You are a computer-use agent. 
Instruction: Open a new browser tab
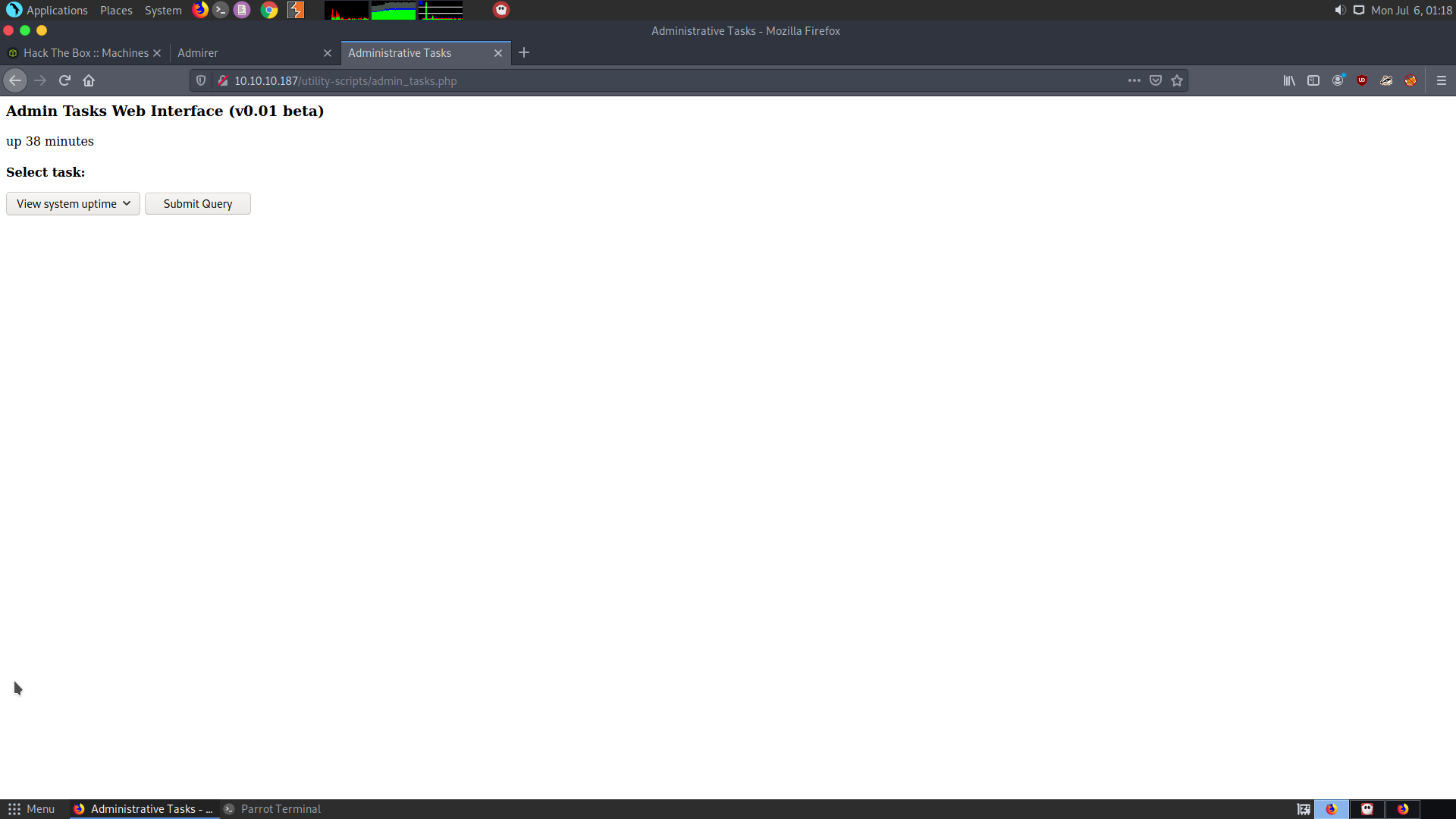[524, 53]
